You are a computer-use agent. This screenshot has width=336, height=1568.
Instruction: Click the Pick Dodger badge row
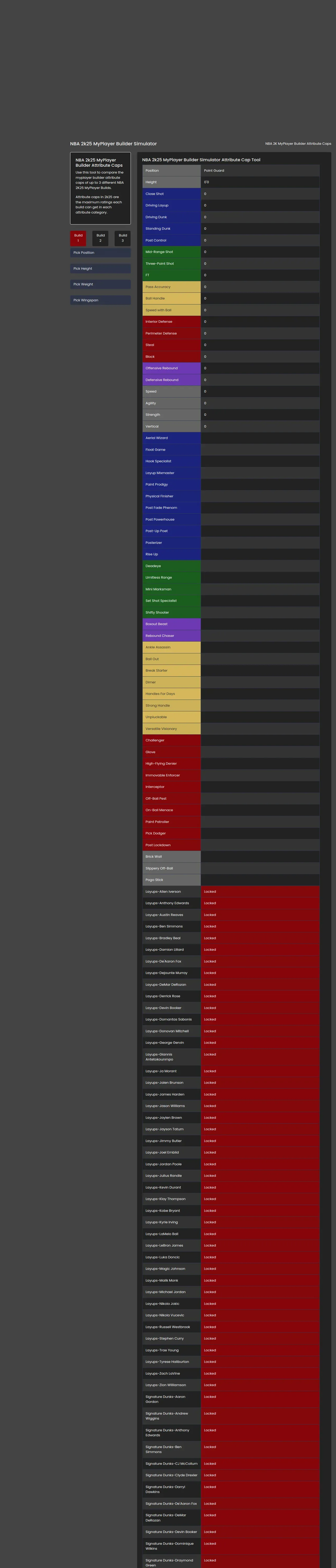tap(231, 834)
